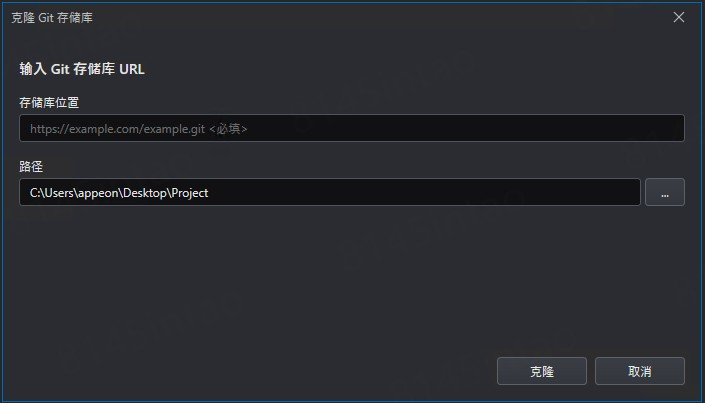Cancel the dialog with 取消
This screenshot has height=403, width=705.
tap(640, 371)
